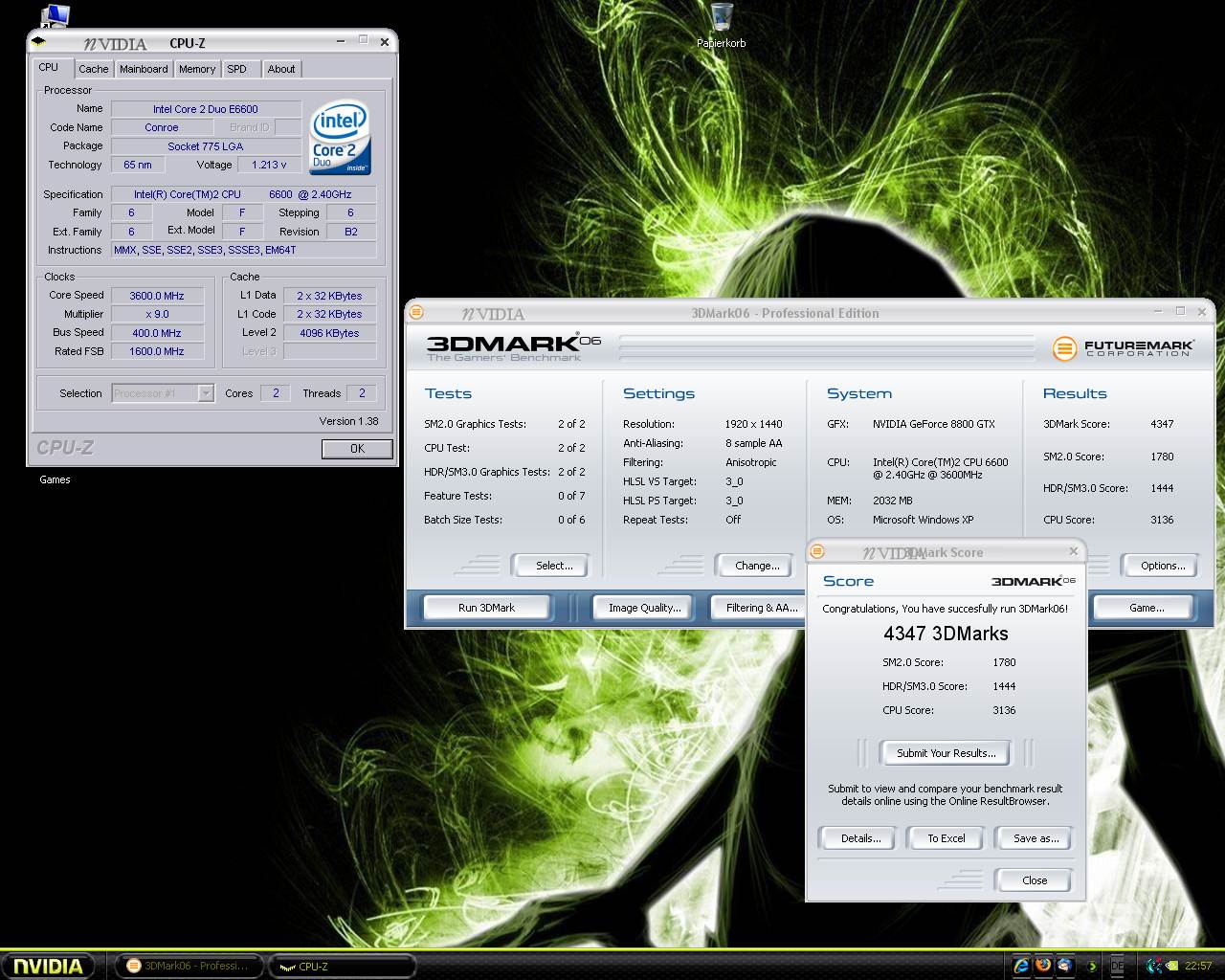
Task: Open the Games desktop shortcut
Action: coord(55,479)
